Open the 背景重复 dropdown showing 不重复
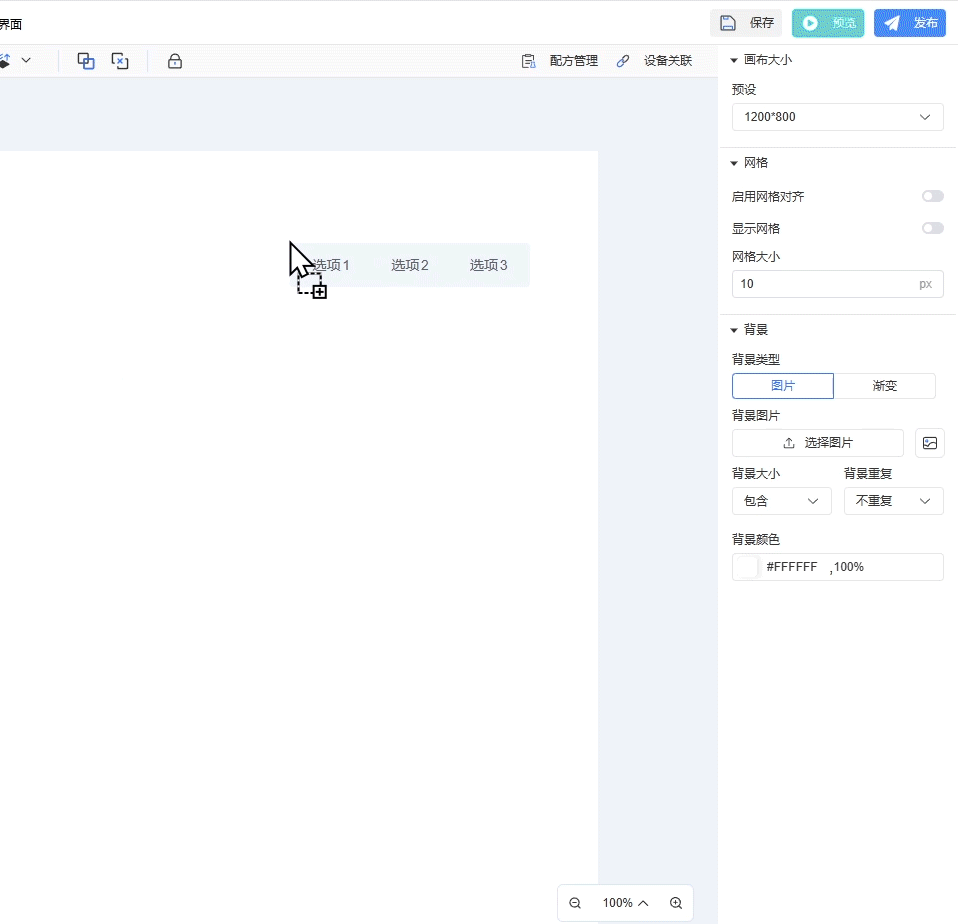The width and height of the screenshot is (958, 924). (893, 501)
